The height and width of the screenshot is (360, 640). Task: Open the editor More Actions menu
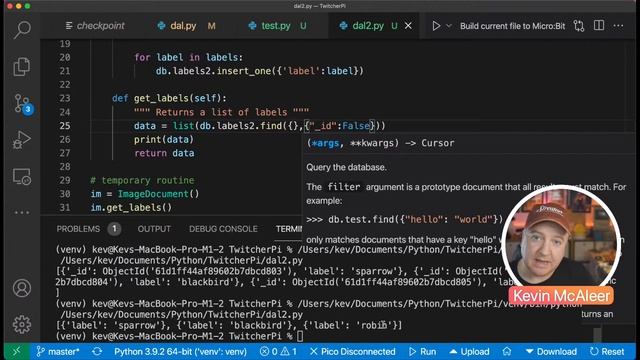pyautogui.click(x=618, y=26)
